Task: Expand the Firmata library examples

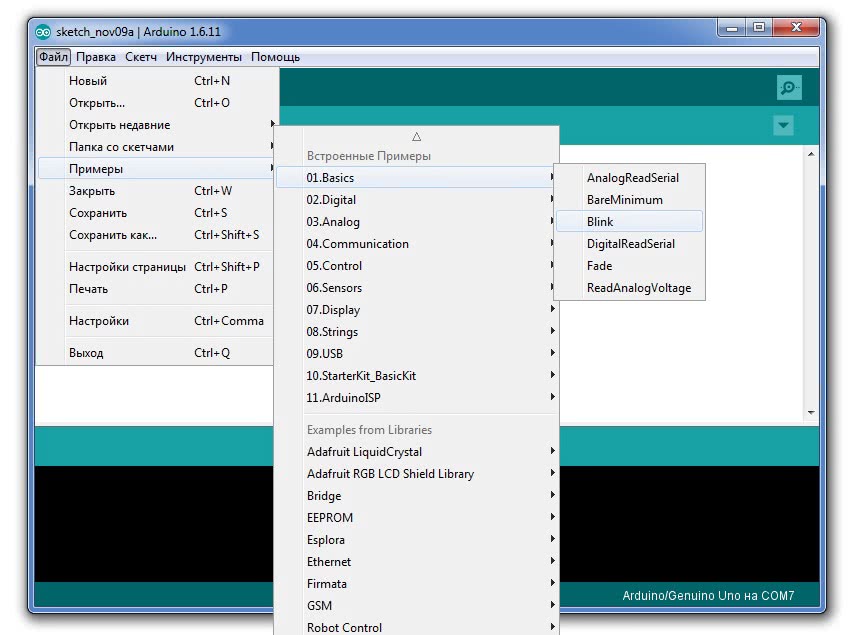Action: 327,584
